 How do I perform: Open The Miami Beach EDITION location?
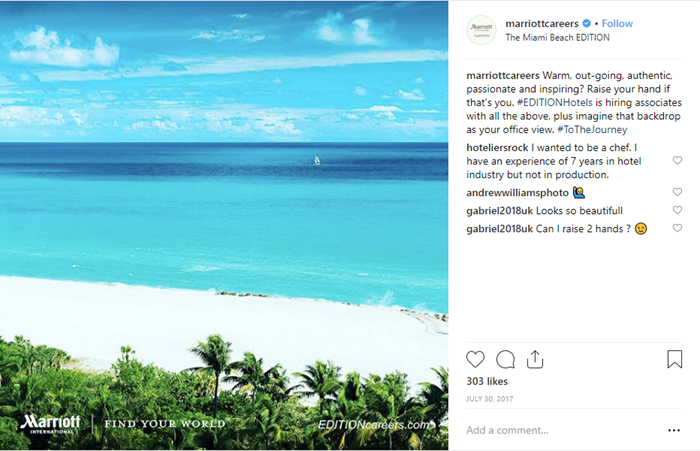pos(557,38)
